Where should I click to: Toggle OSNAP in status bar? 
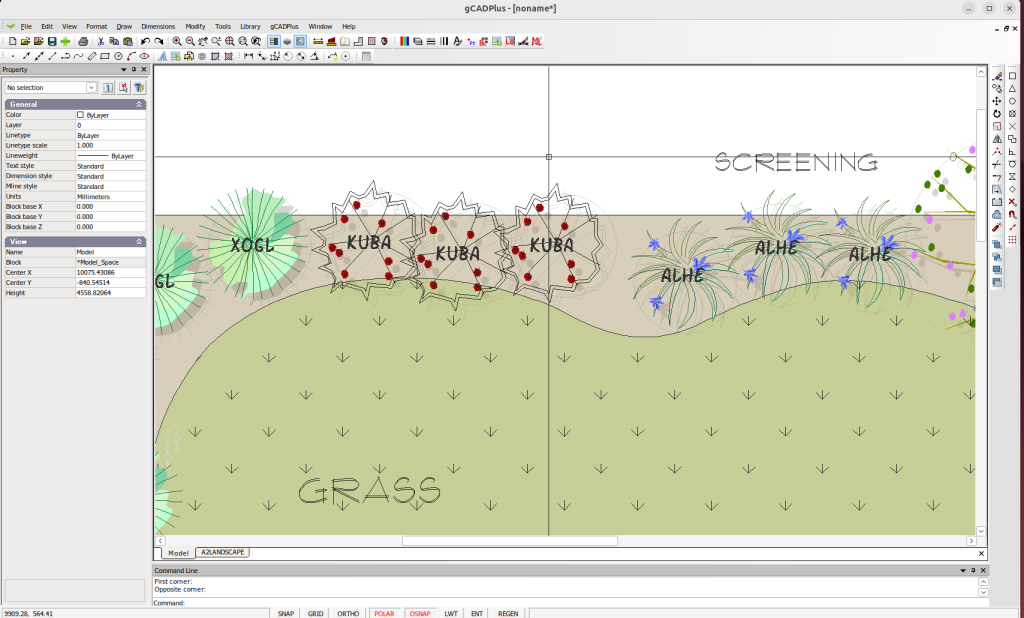420,613
